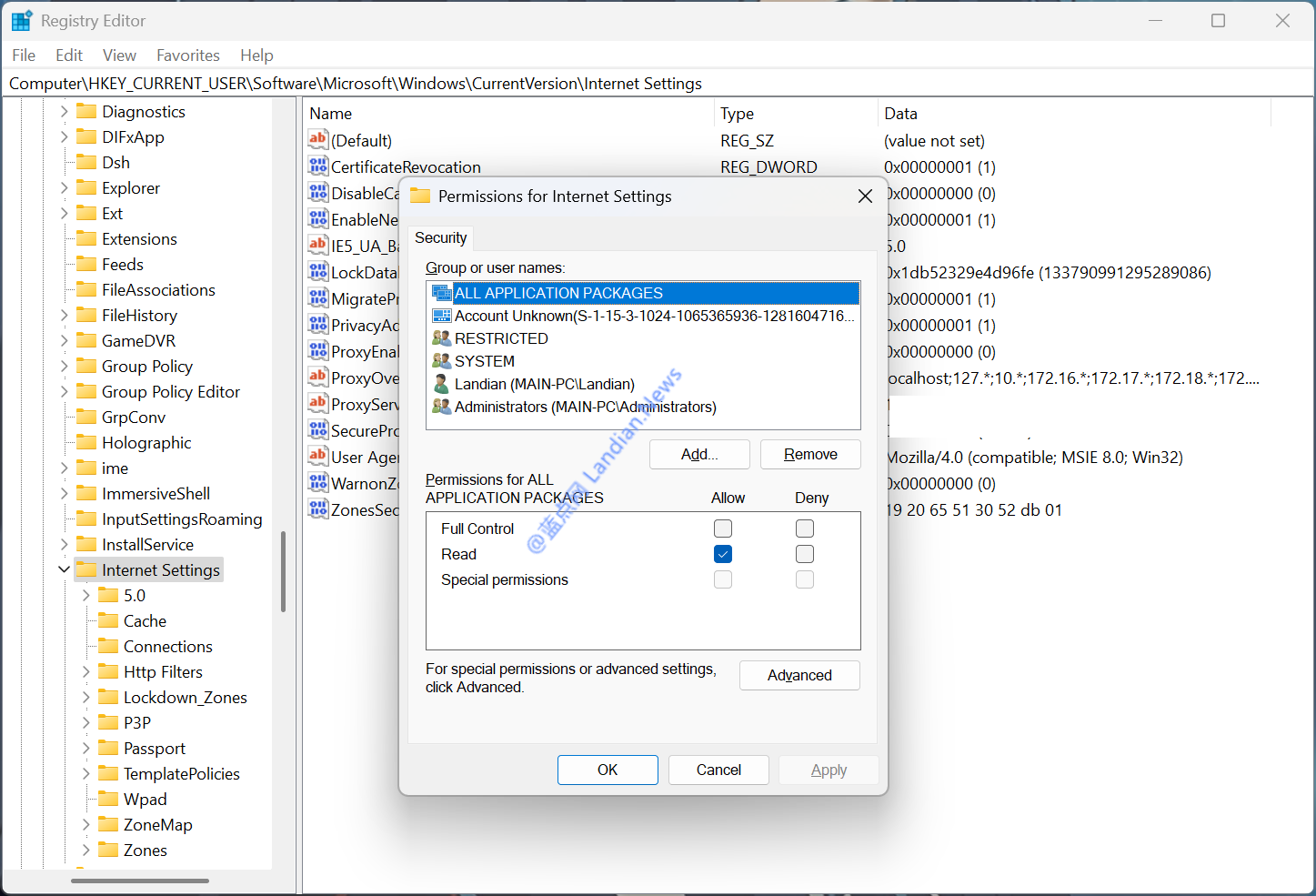
Task: Open the Favorites menu
Action: [188, 55]
